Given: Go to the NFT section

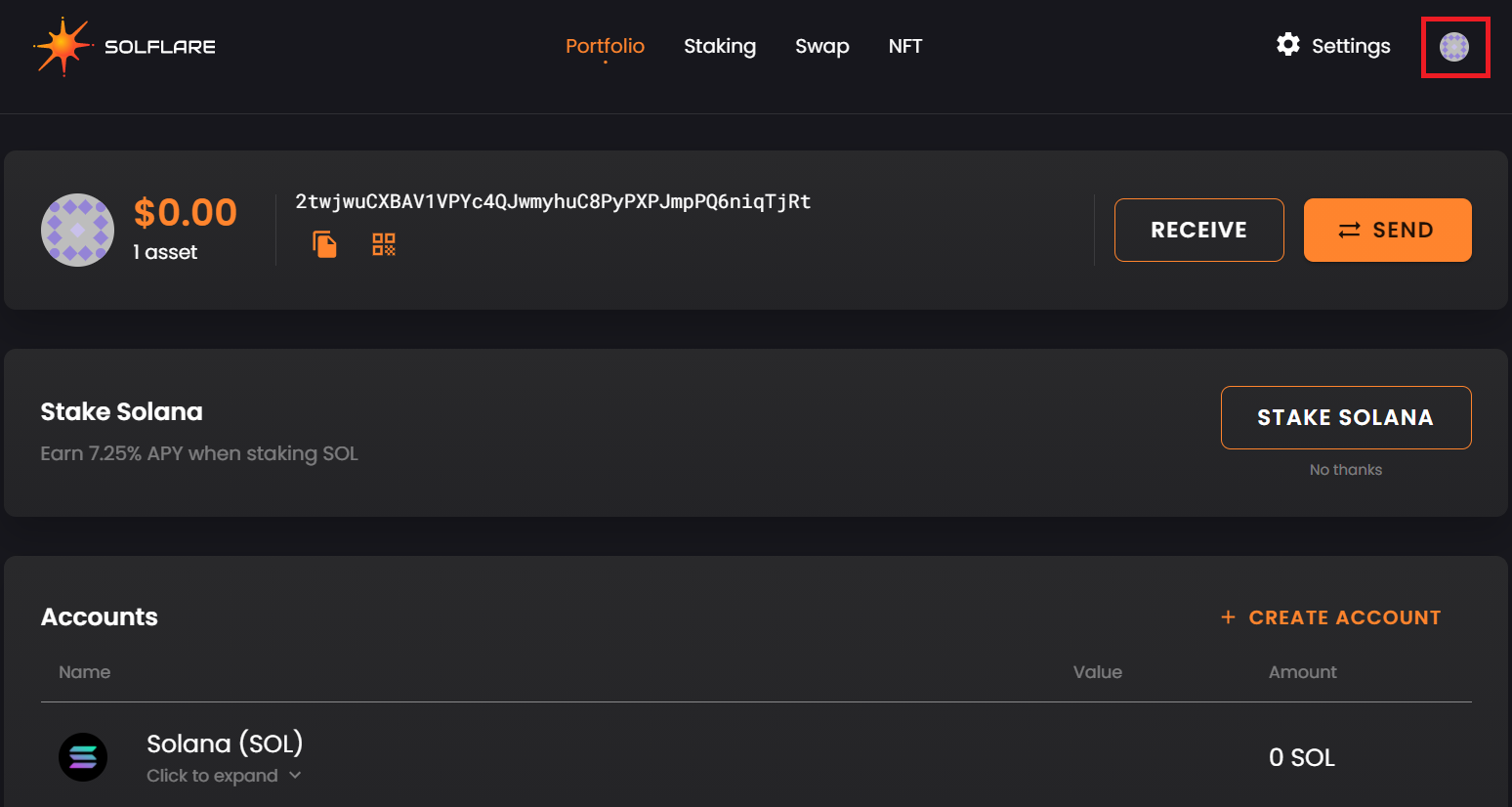Looking at the screenshot, I should [904, 46].
